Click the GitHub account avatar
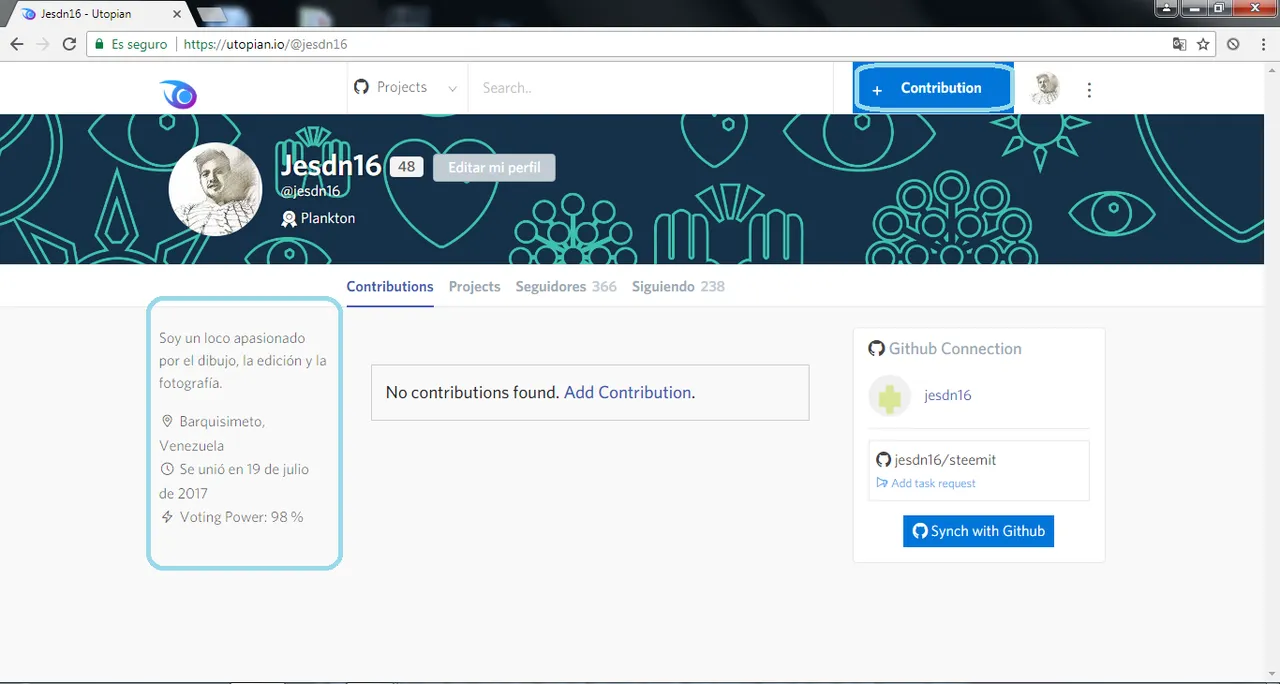1280x684 pixels. click(x=889, y=396)
